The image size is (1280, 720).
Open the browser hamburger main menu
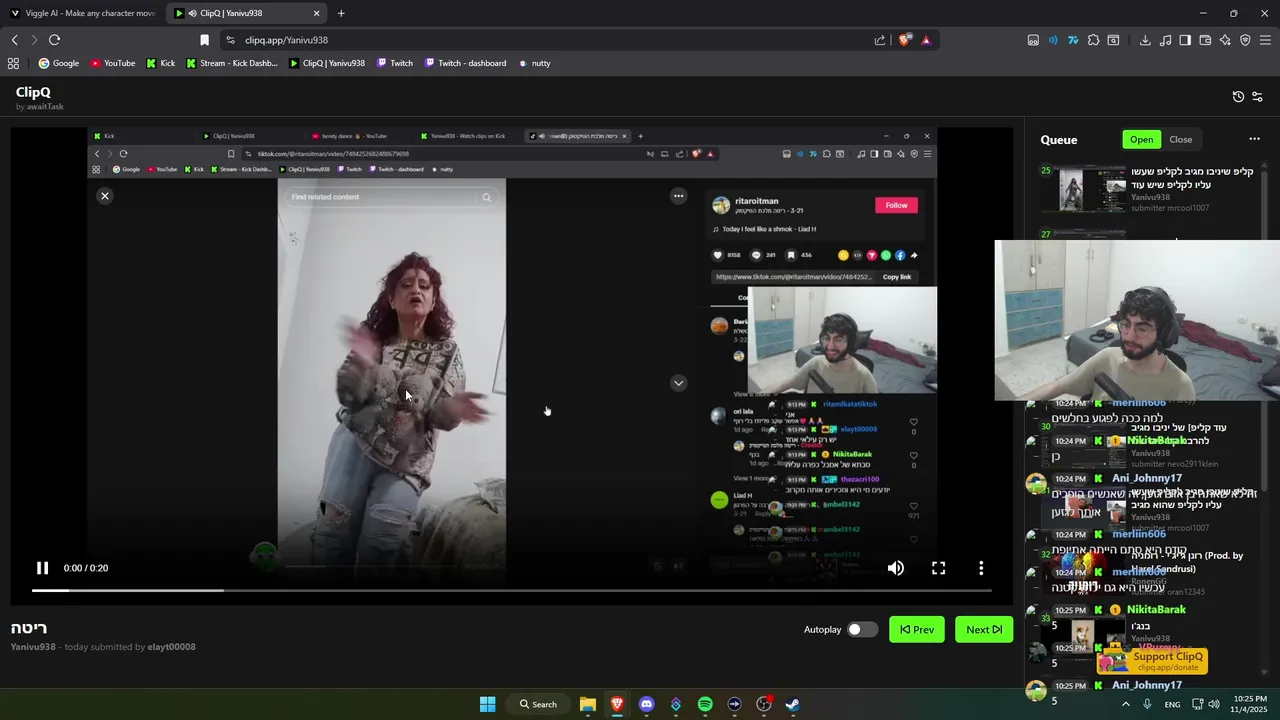click(1265, 40)
